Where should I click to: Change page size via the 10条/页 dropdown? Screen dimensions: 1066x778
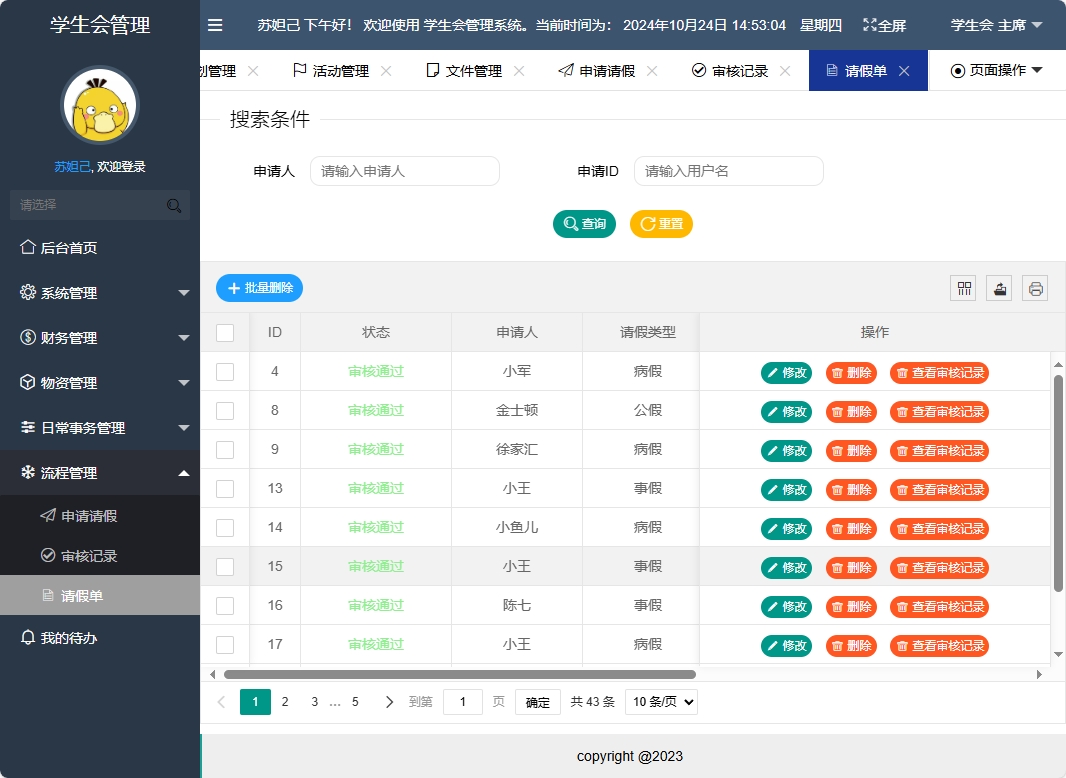tap(660, 701)
